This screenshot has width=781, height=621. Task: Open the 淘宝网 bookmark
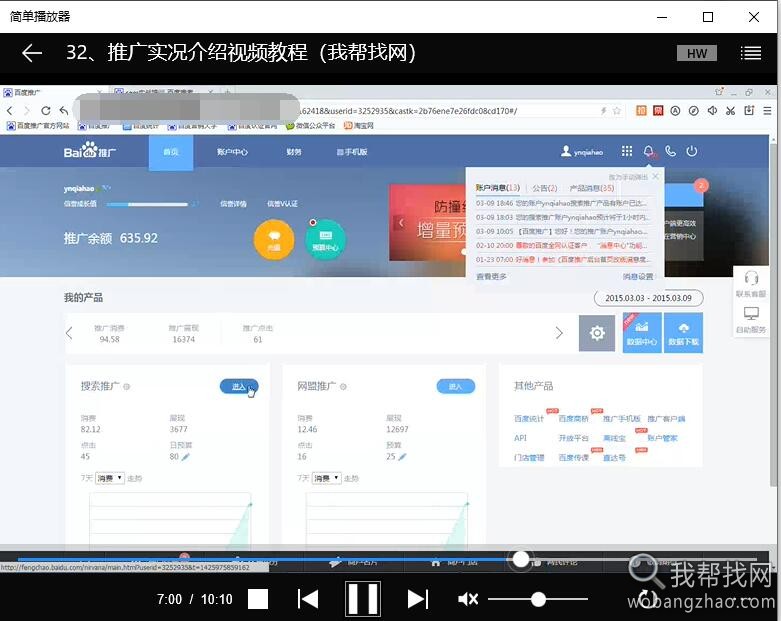[359, 125]
